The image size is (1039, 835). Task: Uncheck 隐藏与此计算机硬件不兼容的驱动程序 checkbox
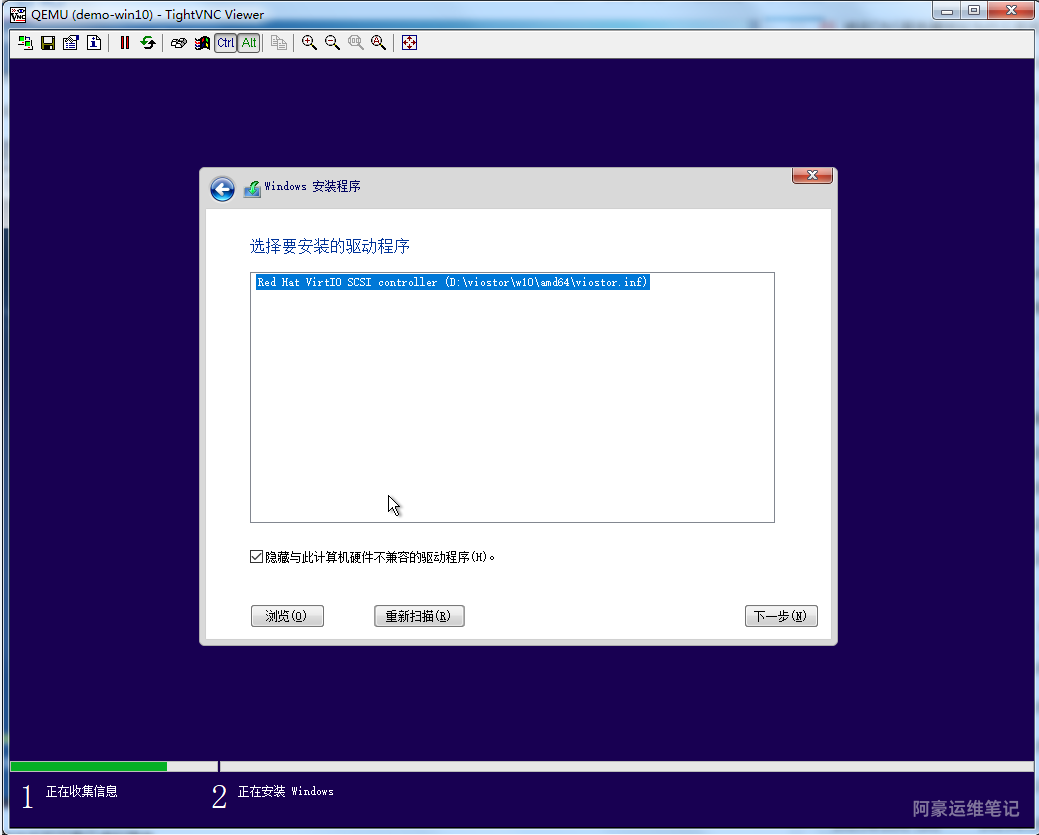[256, 557]
